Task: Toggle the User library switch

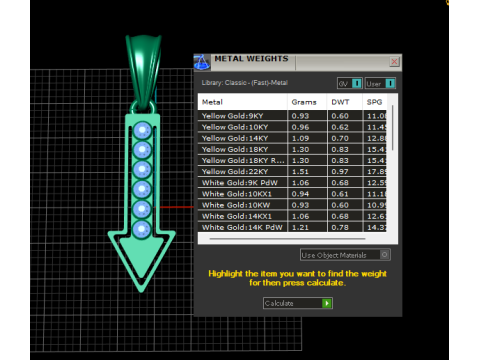Action: click(380, 83)
